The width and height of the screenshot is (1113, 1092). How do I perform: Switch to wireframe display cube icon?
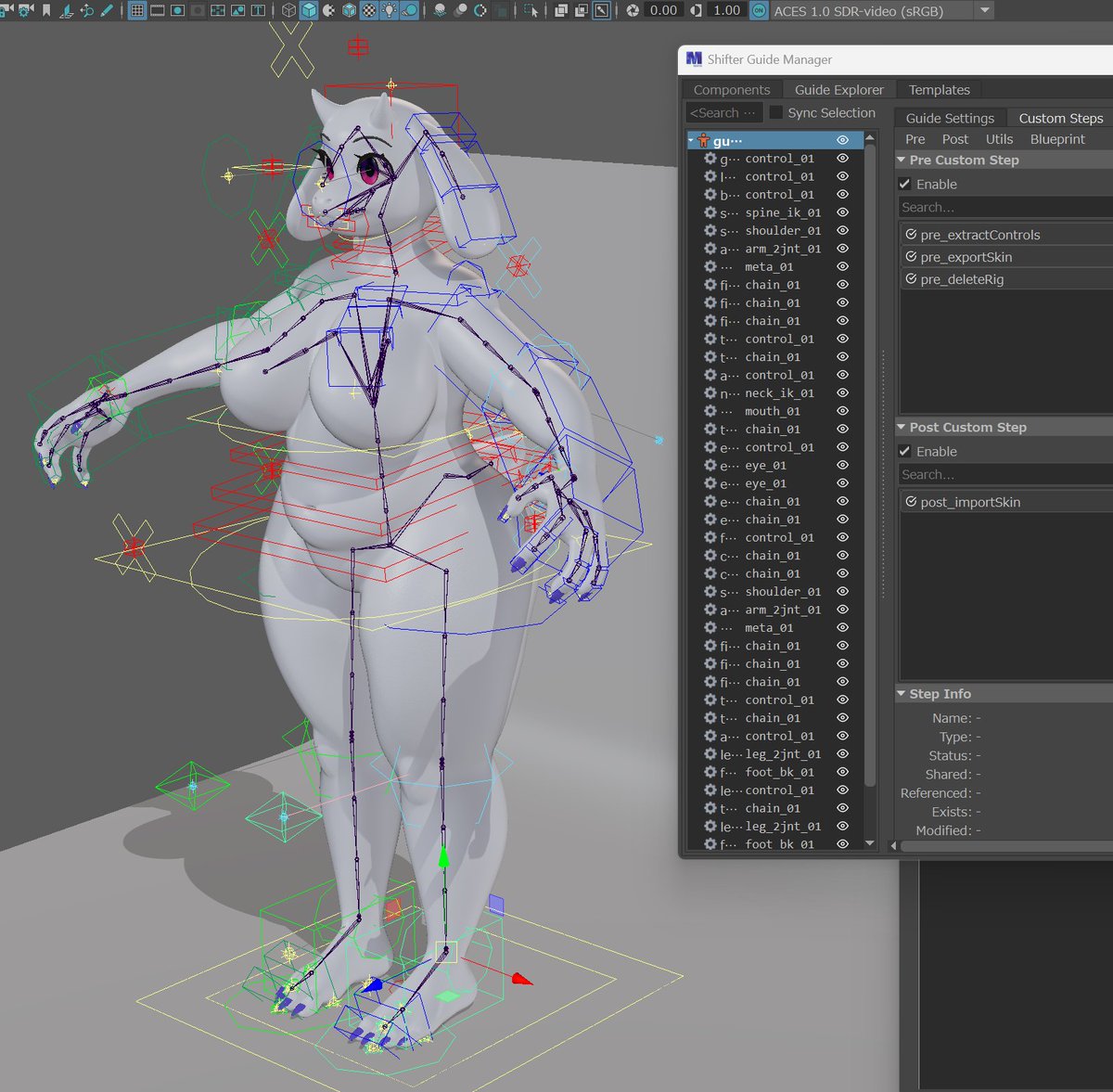pyautogui.click(x=289, y=10)
